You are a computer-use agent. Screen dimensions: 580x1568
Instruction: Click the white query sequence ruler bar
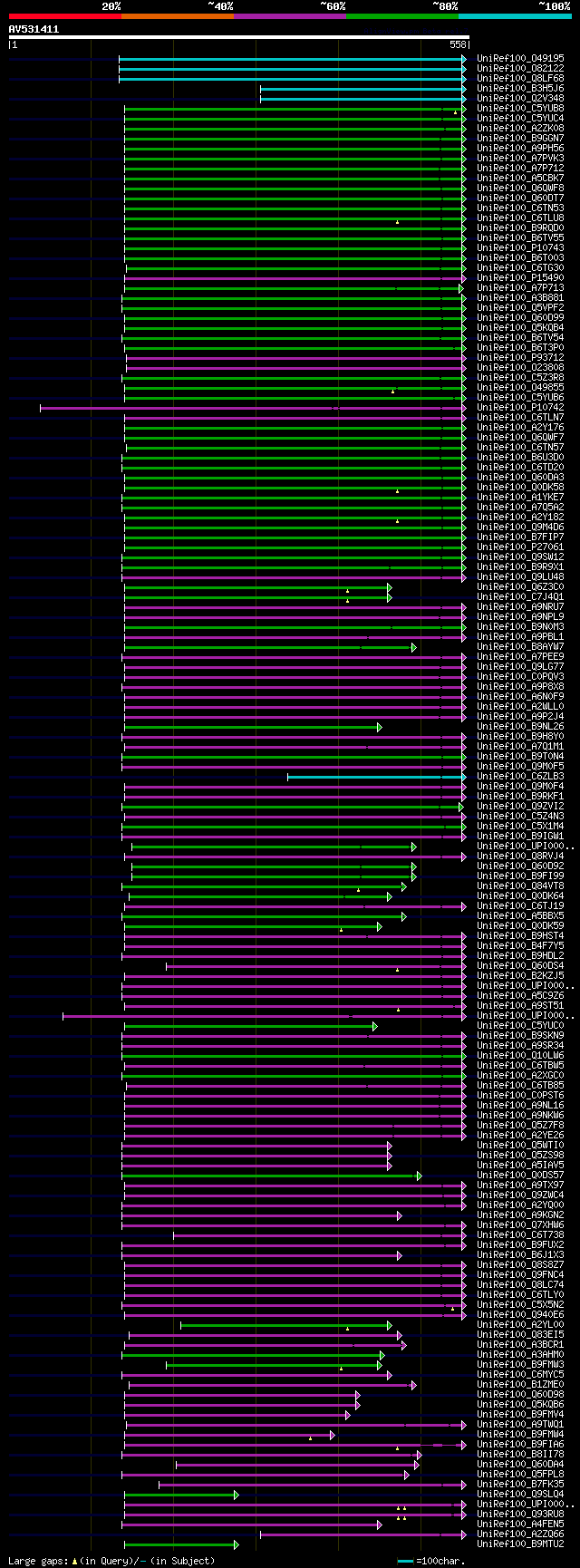[x=239, y=37]
